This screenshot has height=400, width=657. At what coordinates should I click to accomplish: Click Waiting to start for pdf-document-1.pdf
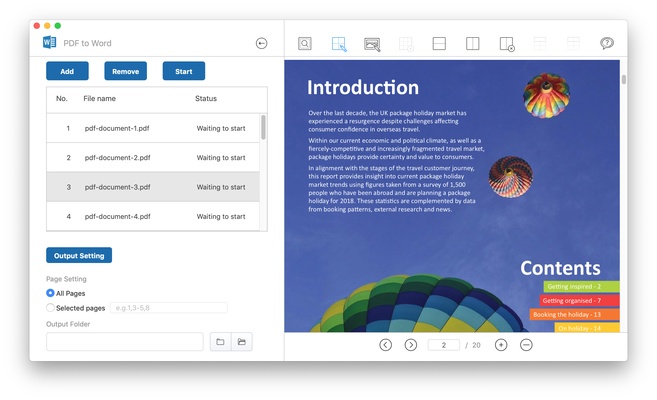[x=221, y=128]
